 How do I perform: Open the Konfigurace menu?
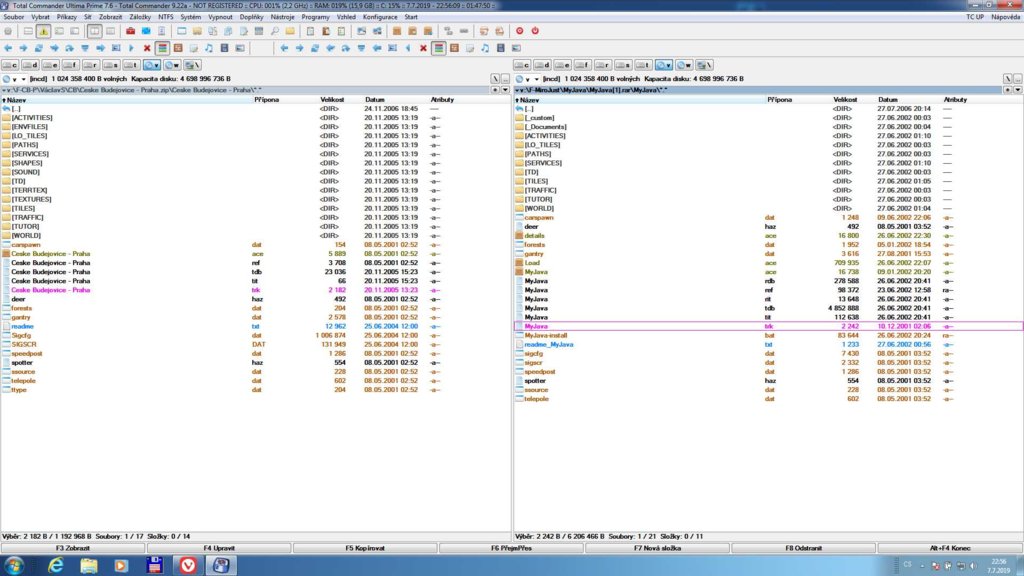point(380,17)
